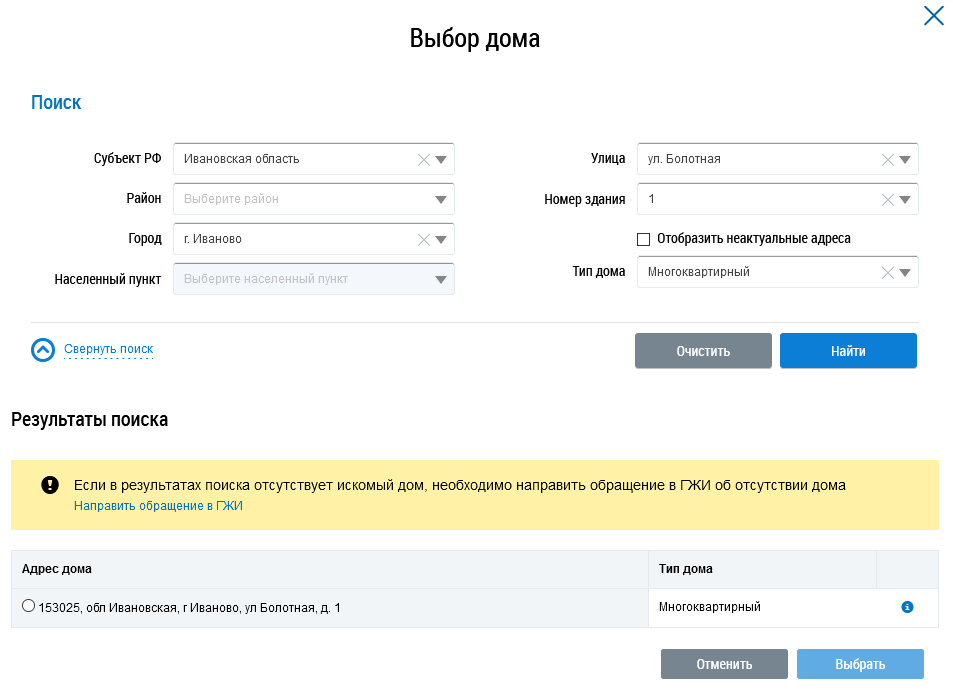Select the ул Болотная, д. 1 radio button
Image resolution: width=953 pixels, height=690 pixels.
(x=28, y=606)
